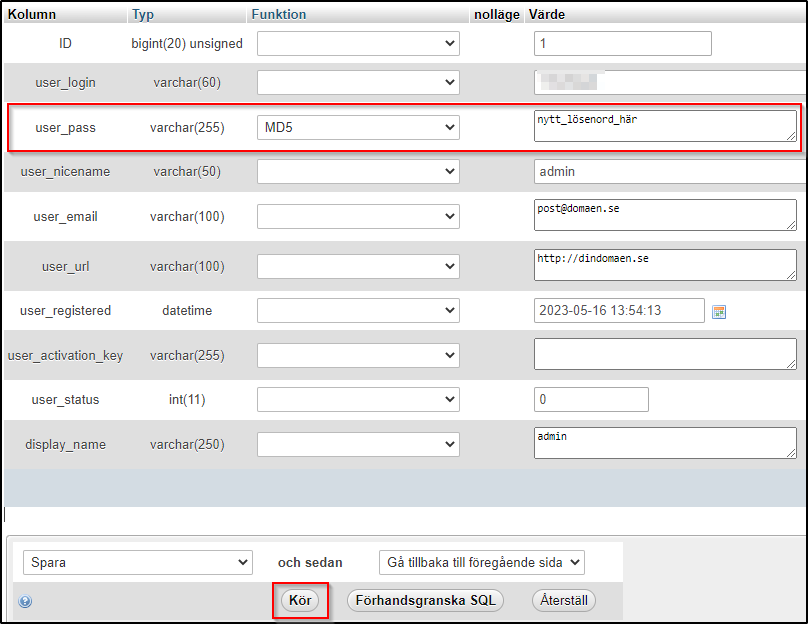Open 'Gå tillbaka till föregående sida' dropdown
Image resolution: width=808 pixels, height=624 pixels.
481,563
